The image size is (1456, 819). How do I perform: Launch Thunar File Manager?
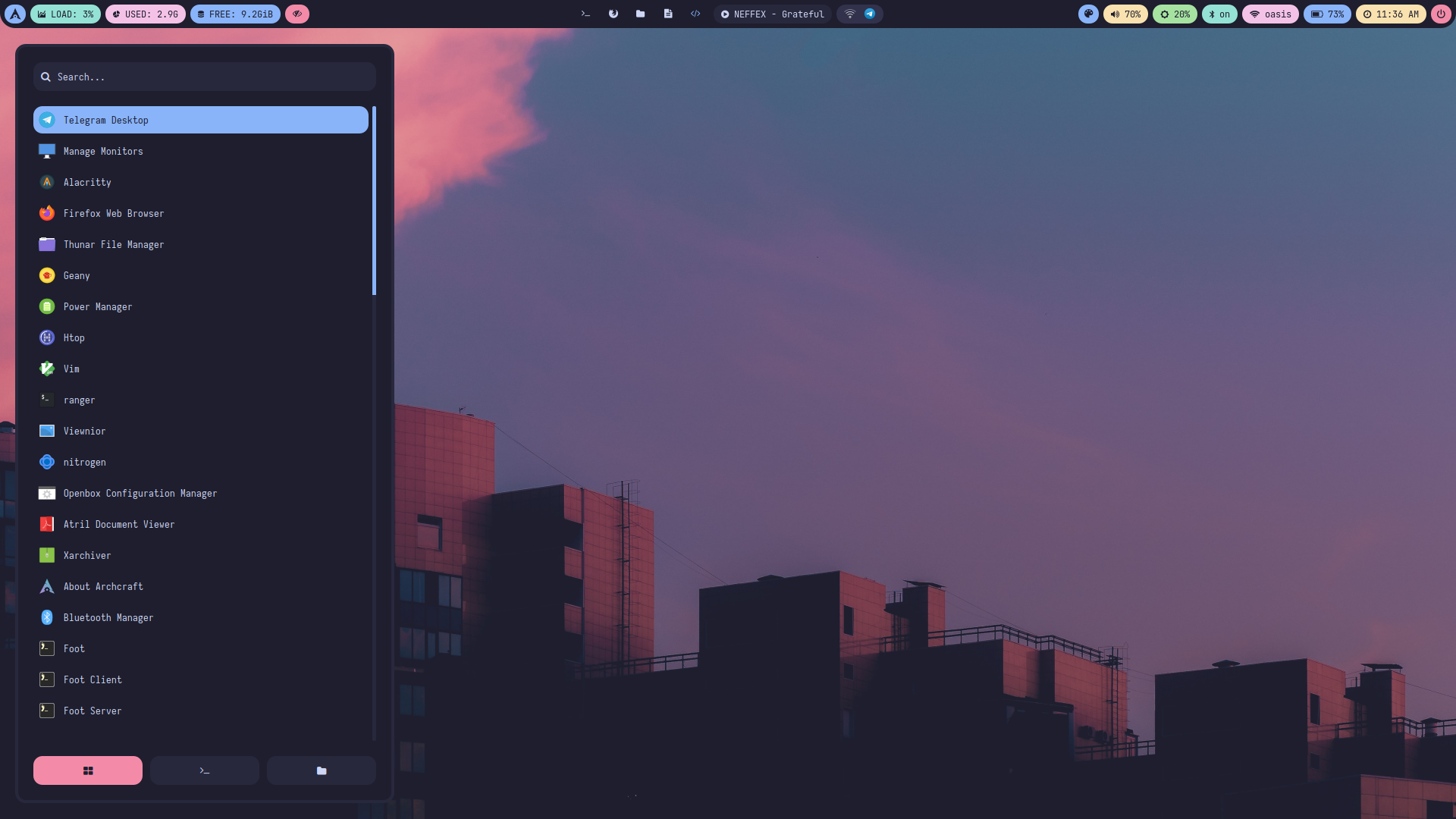pos(114,245)
